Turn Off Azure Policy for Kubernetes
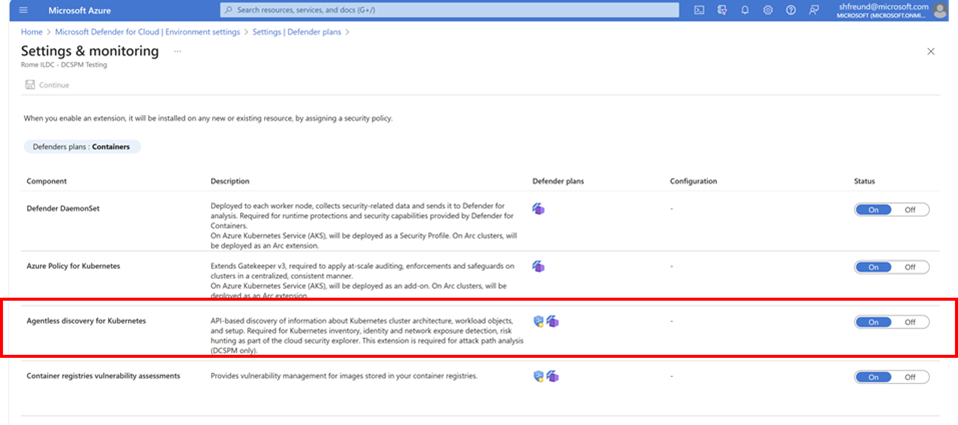Screen dimensions: 958x425 [x=910, y=267]
